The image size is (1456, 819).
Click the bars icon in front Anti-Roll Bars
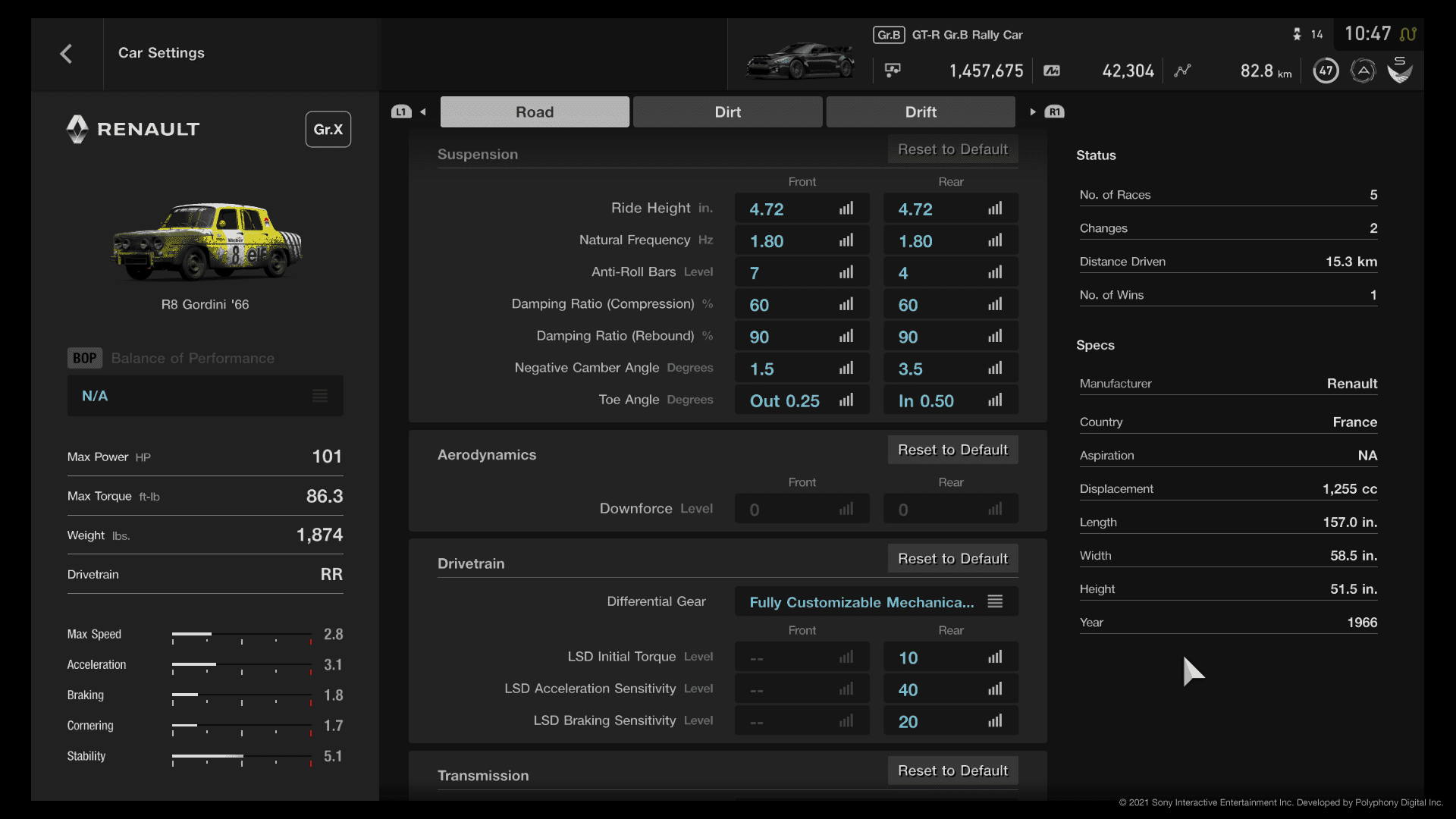pos(846,272)
